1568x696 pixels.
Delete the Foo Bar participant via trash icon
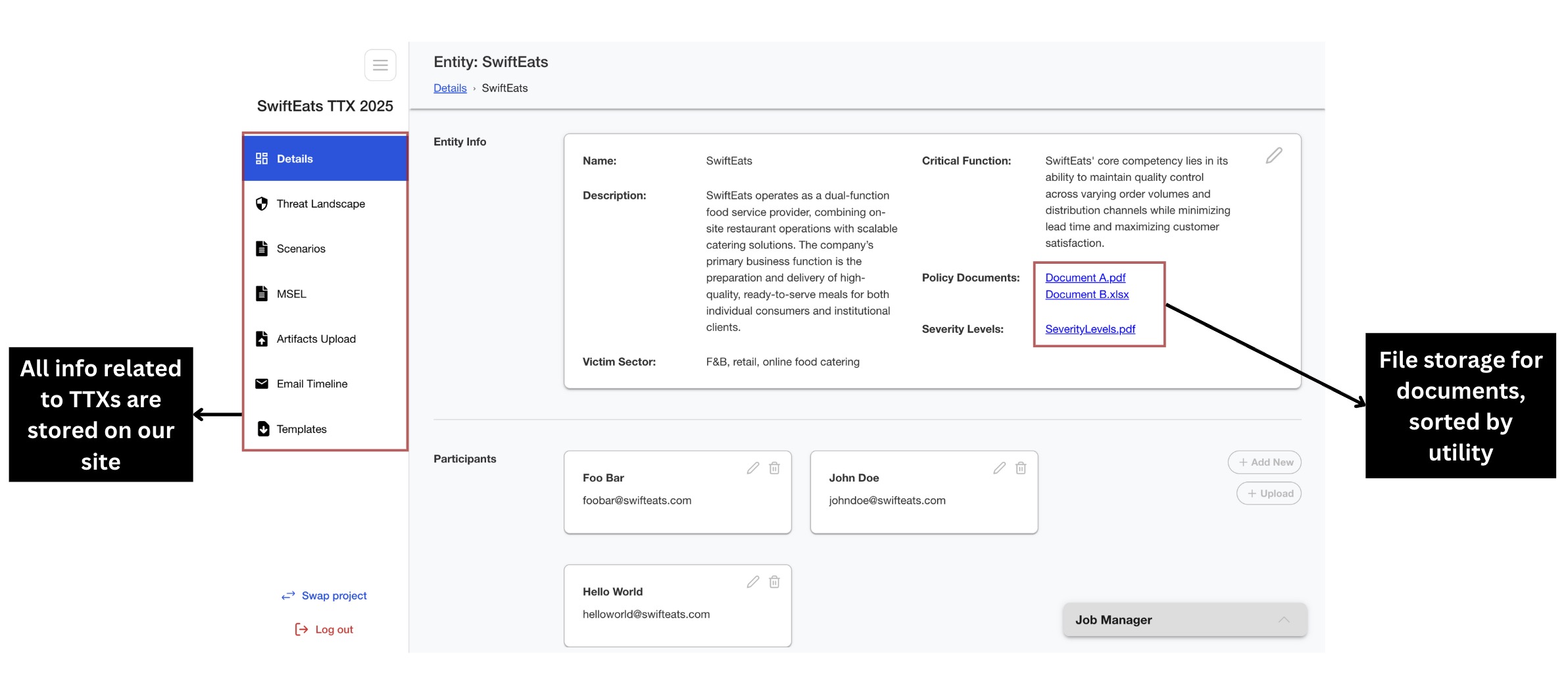775,468
